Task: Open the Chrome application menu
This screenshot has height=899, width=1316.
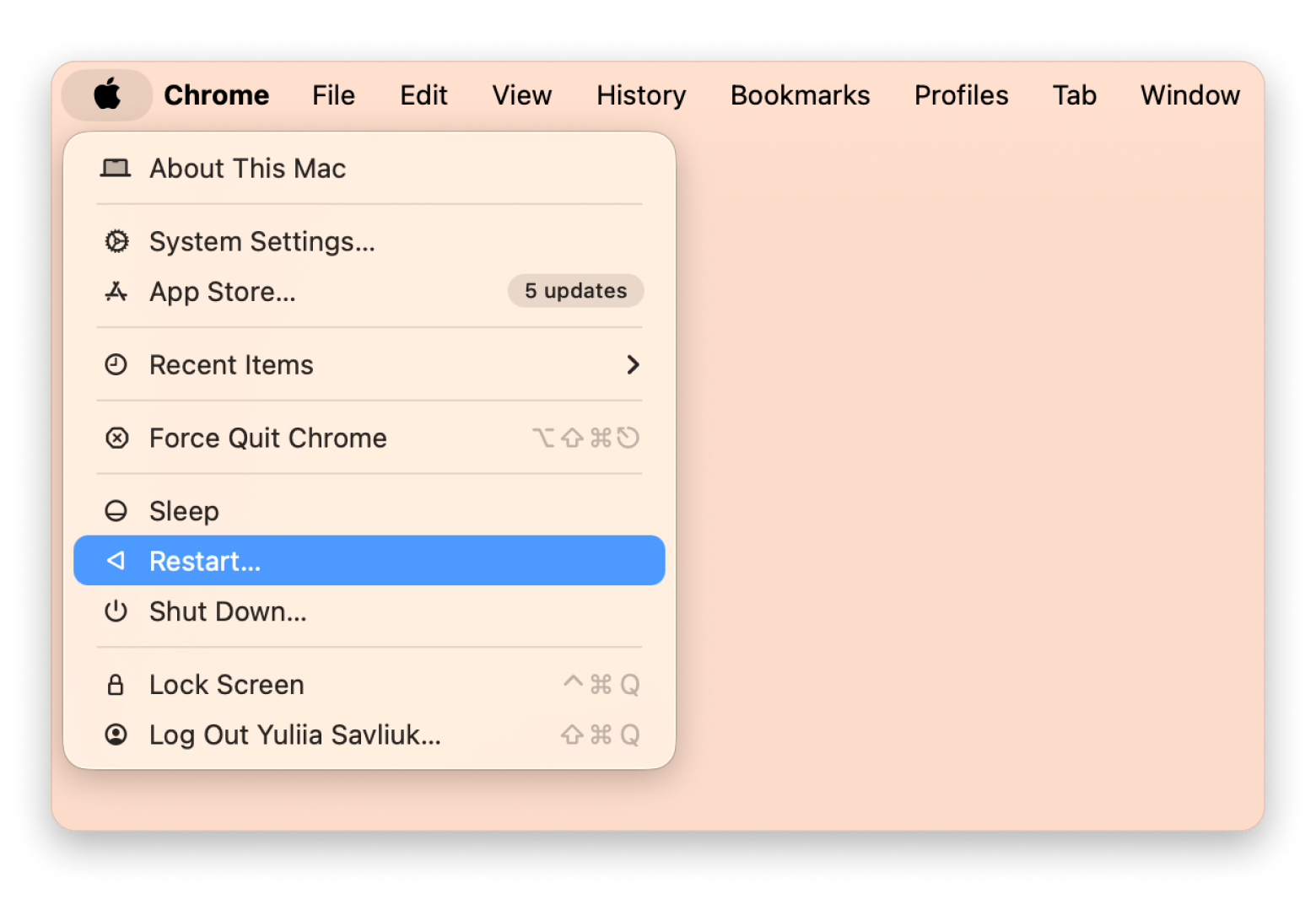Action: click(216, 95)
